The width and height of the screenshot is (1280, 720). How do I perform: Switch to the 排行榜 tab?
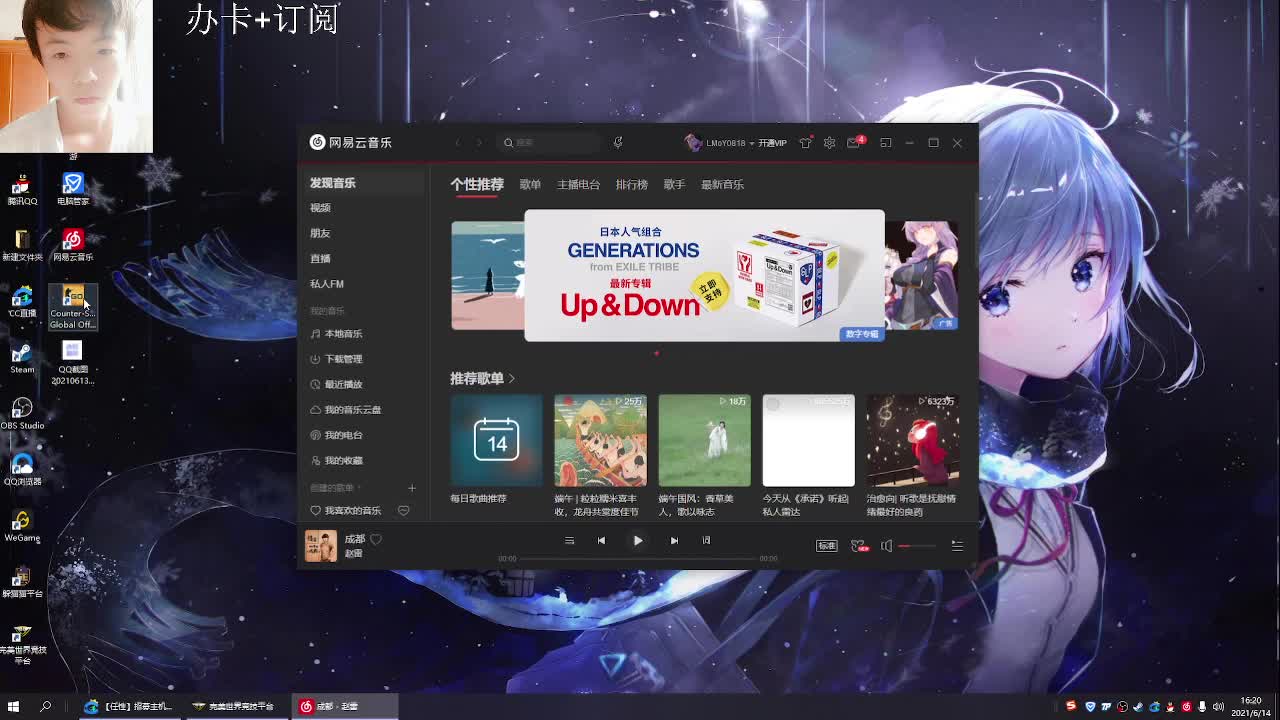(631, 184)
